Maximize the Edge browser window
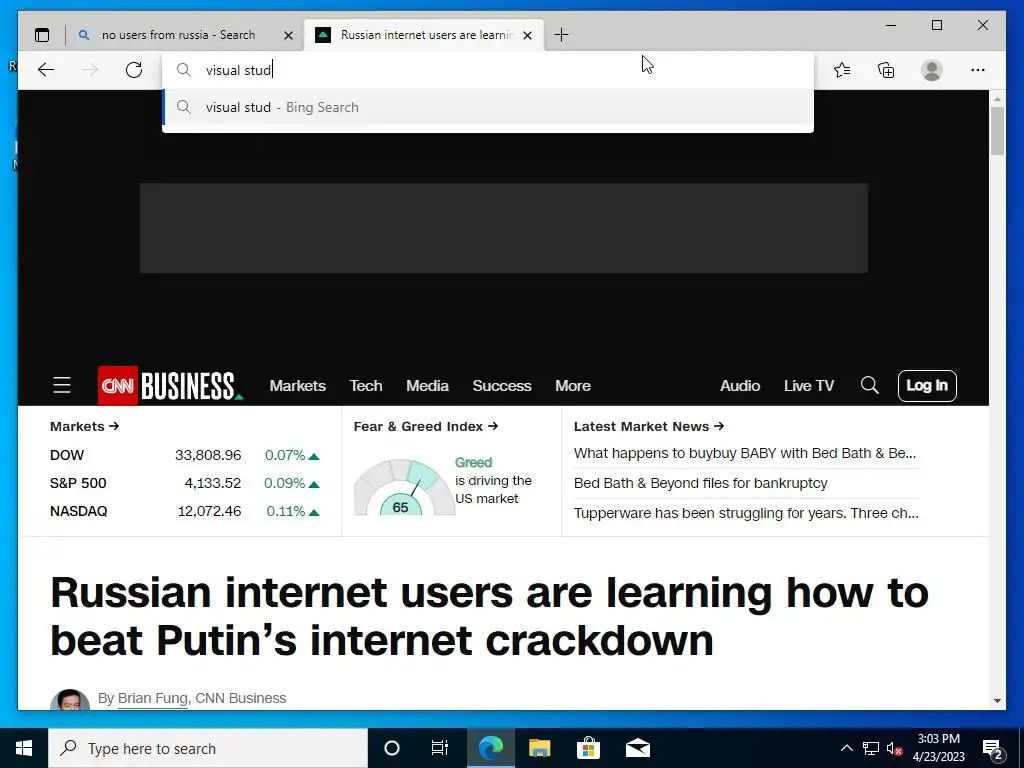Image resolution: width=1024 pixels, height=768 pixels. [x=936, y=25]
